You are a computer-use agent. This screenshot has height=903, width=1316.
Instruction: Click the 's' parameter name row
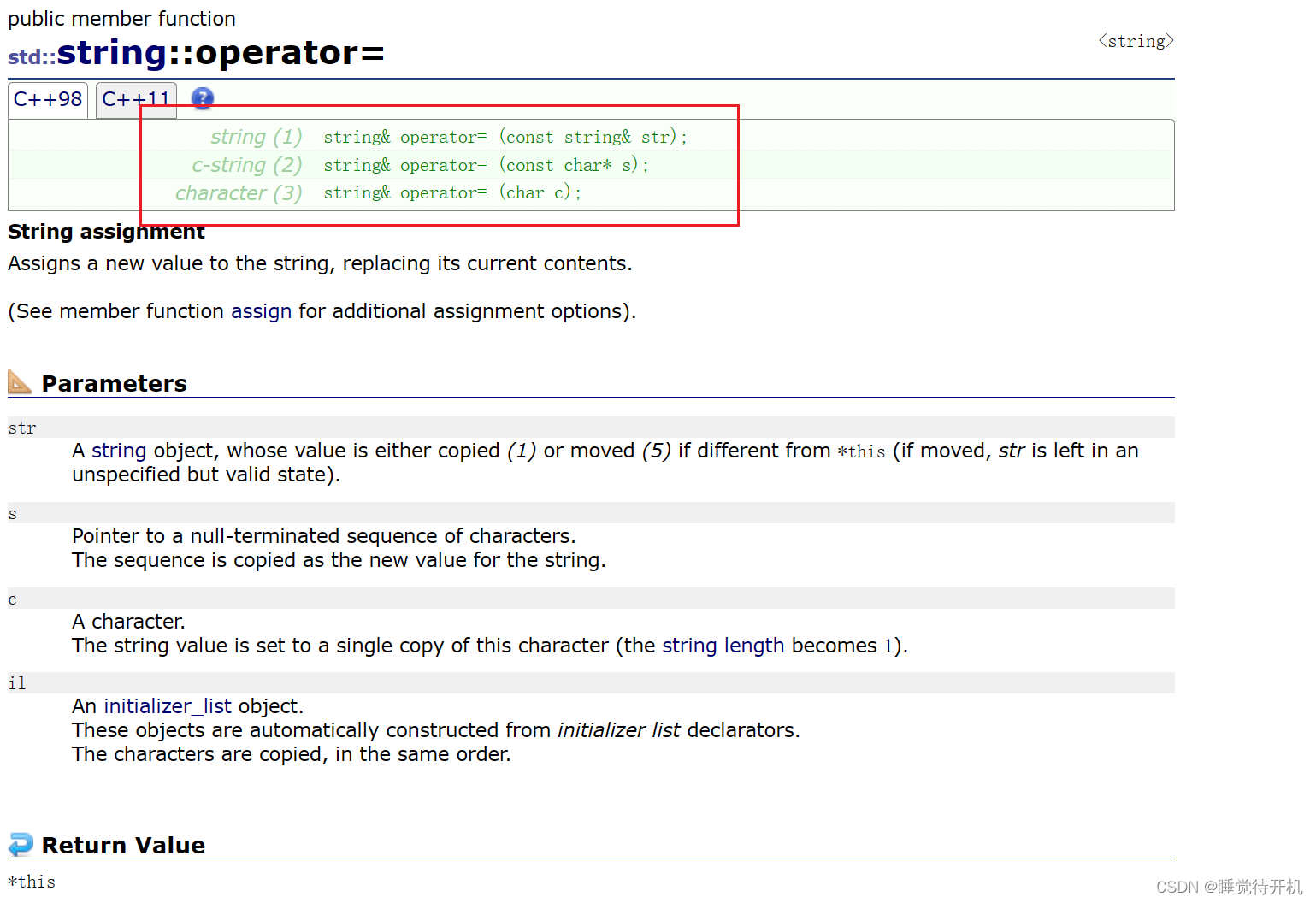tap(591, 513)
